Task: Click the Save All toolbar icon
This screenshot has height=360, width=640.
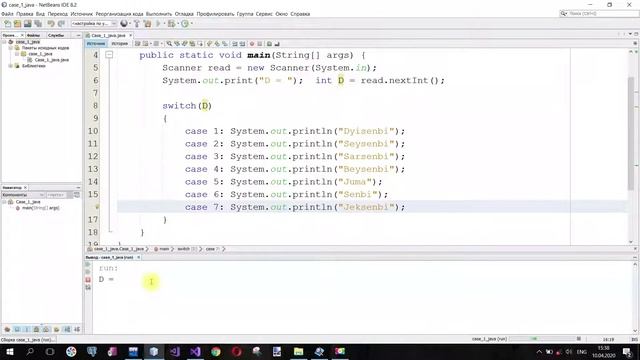Action: pos(39,24)
